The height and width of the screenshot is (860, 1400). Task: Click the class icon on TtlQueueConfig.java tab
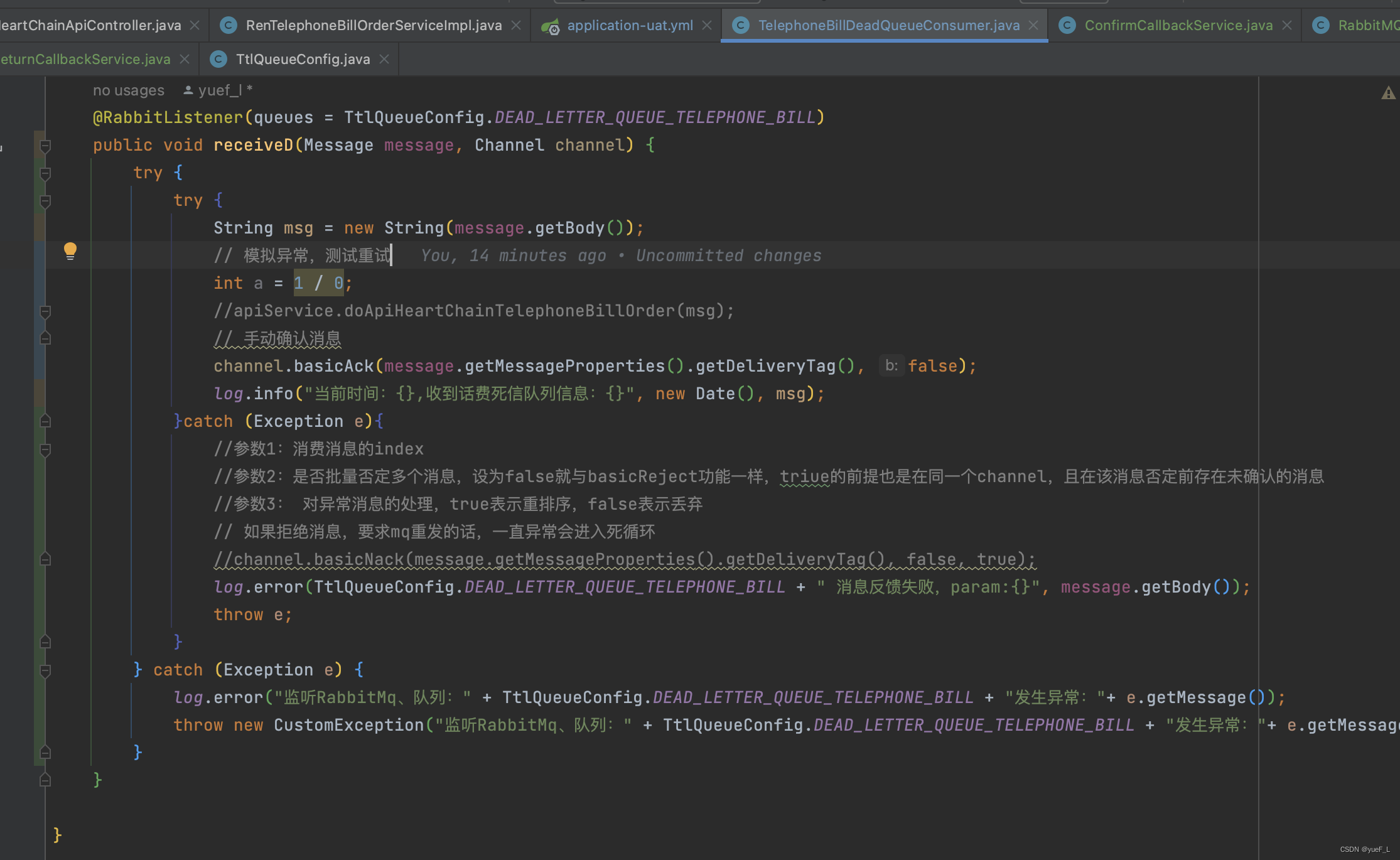point(218,59)
